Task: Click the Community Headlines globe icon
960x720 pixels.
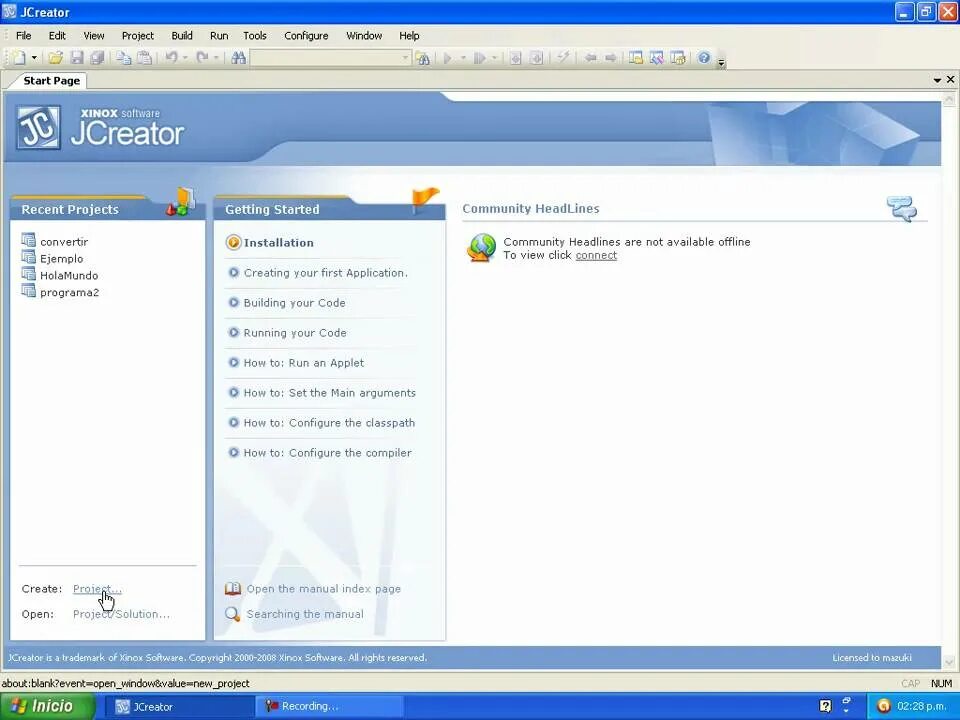Action: [x=482, y=248]
